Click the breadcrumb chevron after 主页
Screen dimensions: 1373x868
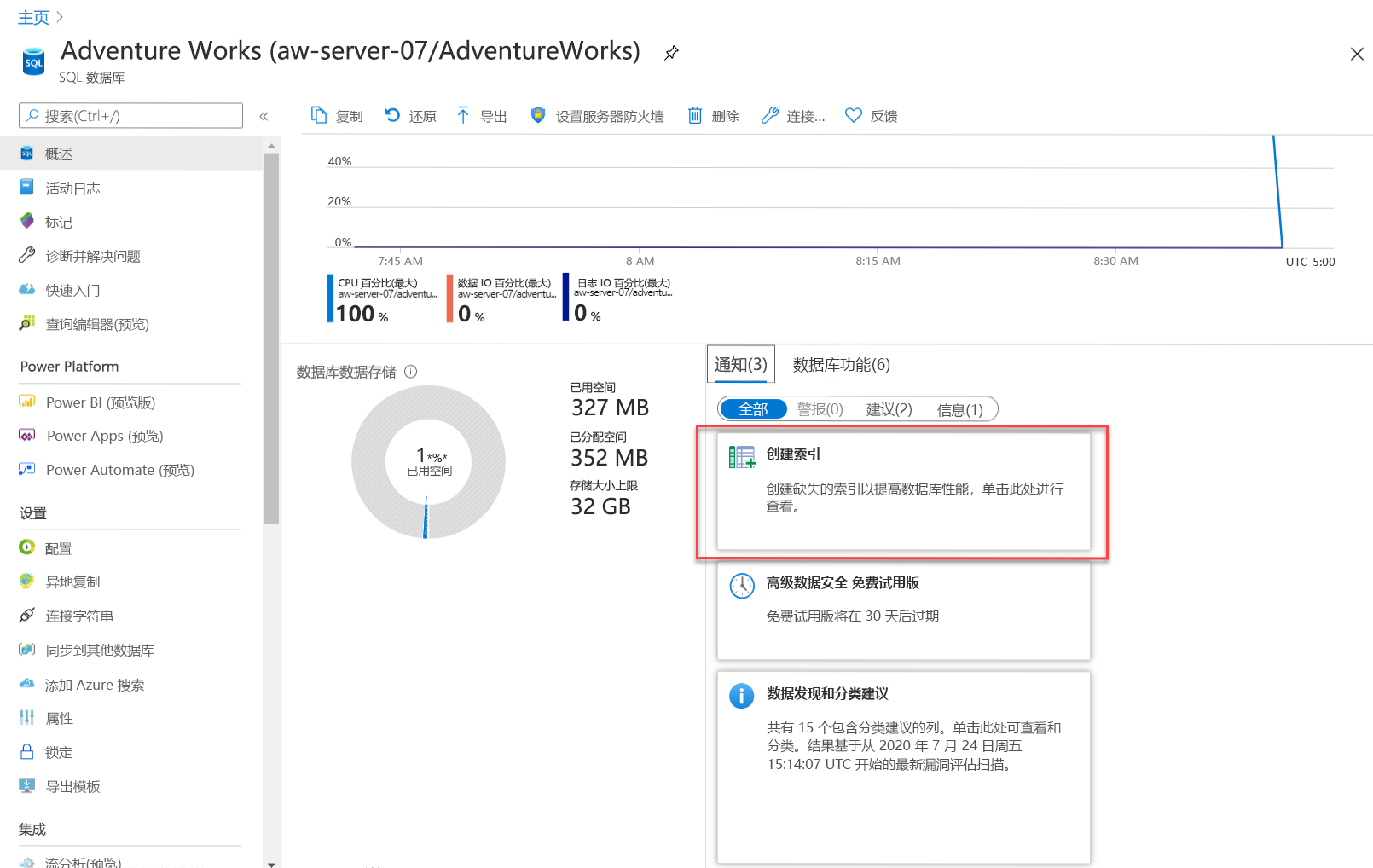60,17
